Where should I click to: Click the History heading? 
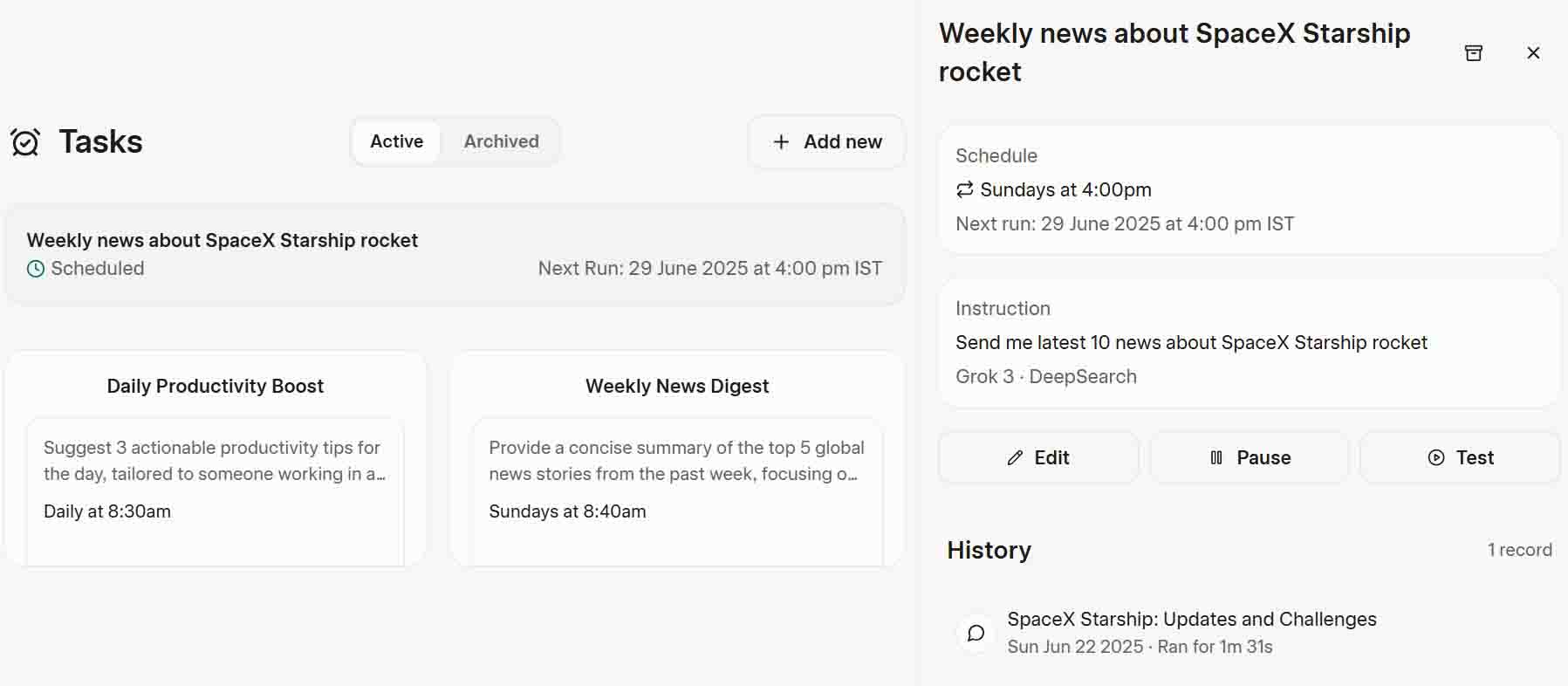tap(989, 550)
